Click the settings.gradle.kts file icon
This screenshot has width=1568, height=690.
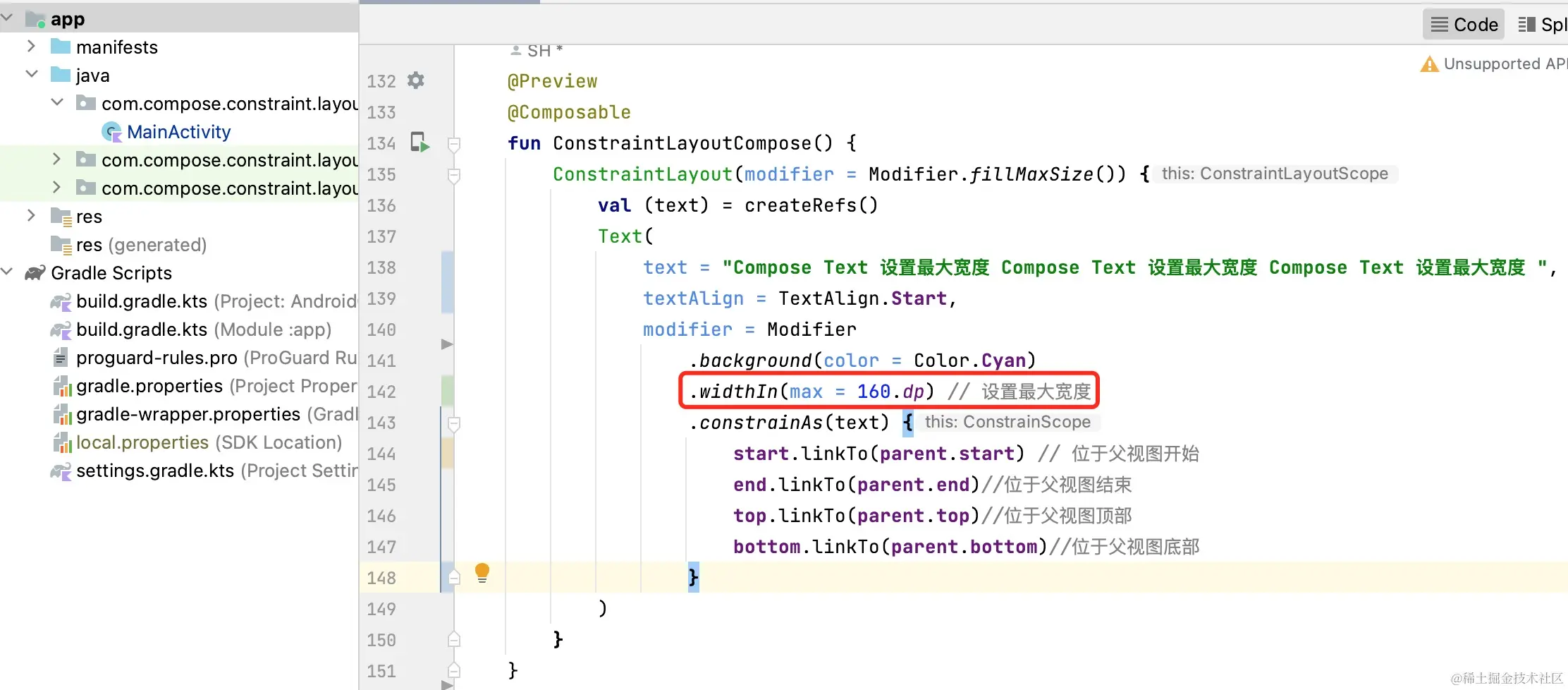pyautogui.click(x=61, y=471)
